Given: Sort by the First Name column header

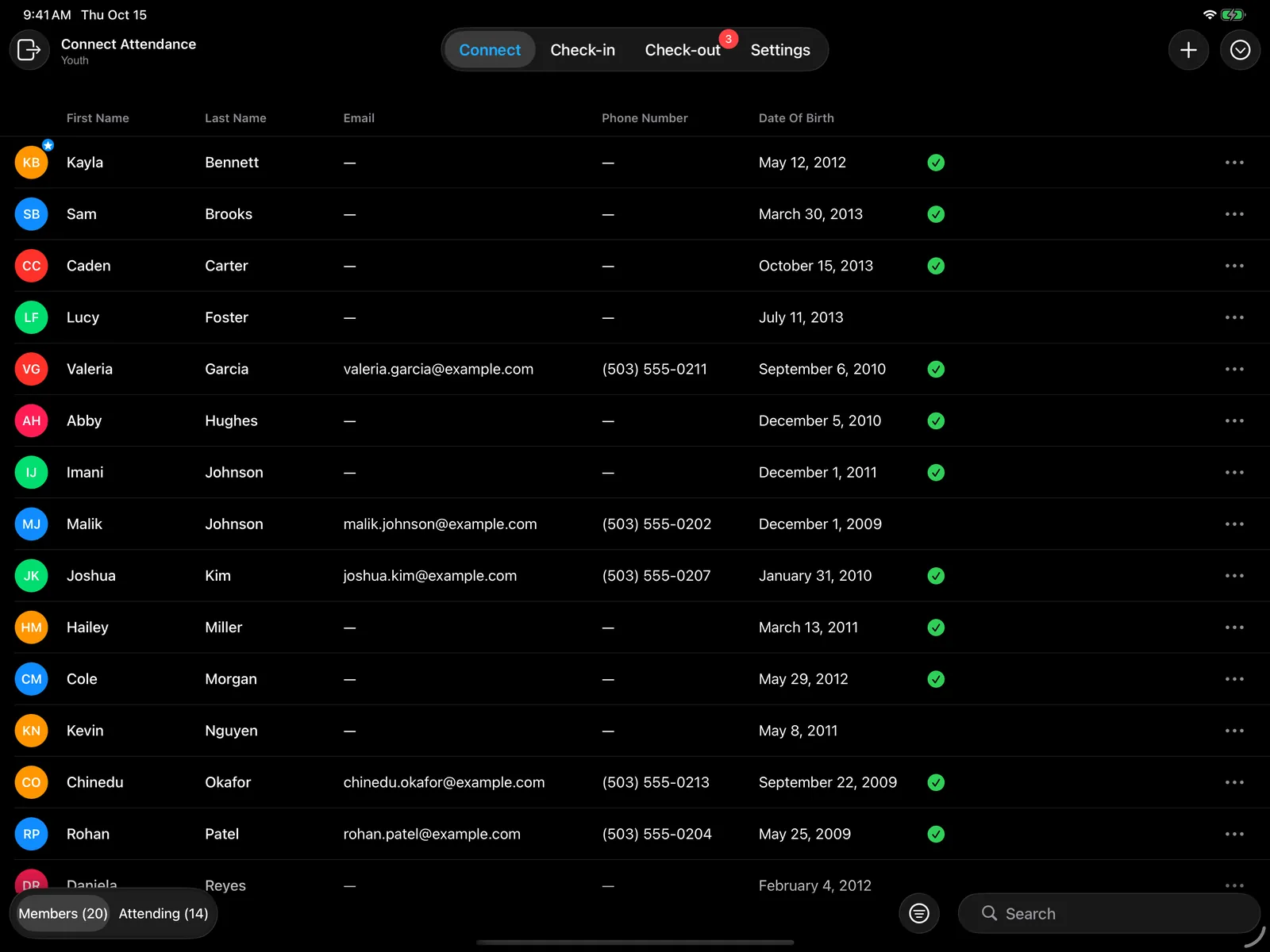Looking at the screenshot, I should pos(98,118).
